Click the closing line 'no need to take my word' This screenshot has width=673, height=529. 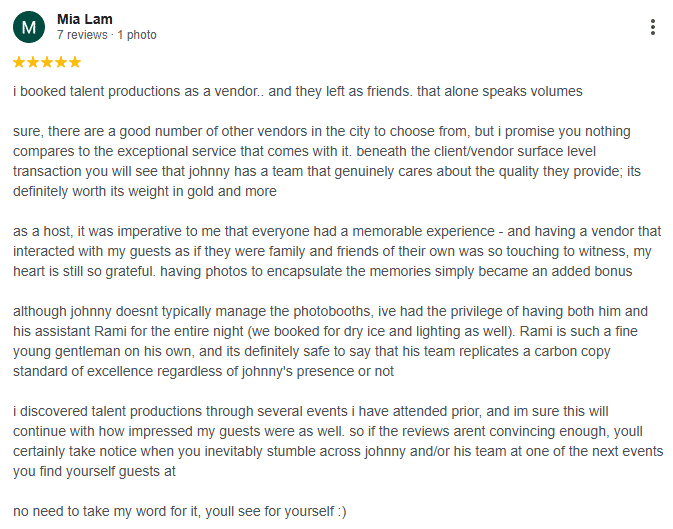(x=179, y=511)
